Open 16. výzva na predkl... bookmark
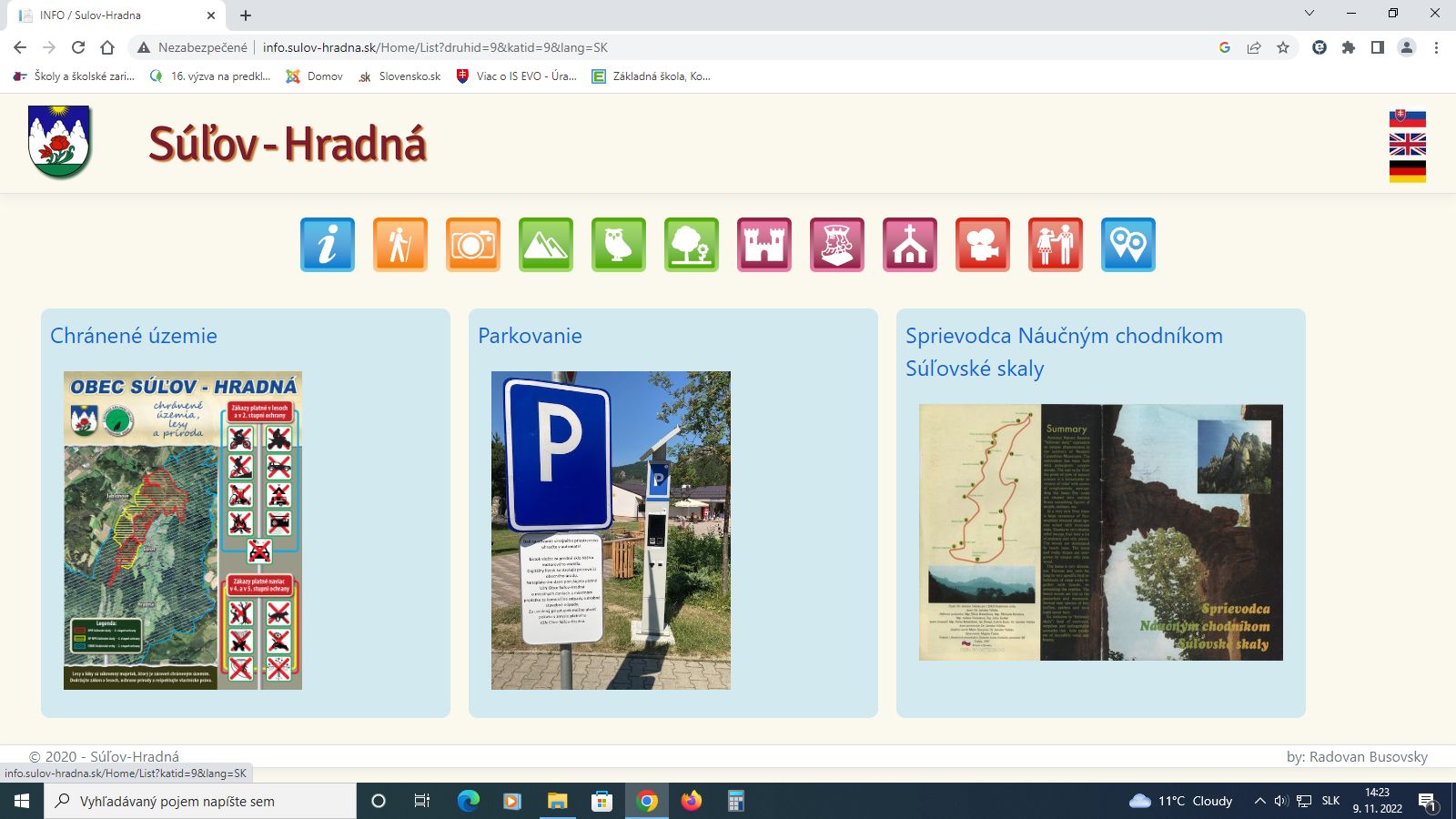This screenshot has width=1456, height=819. click(211, 76)
